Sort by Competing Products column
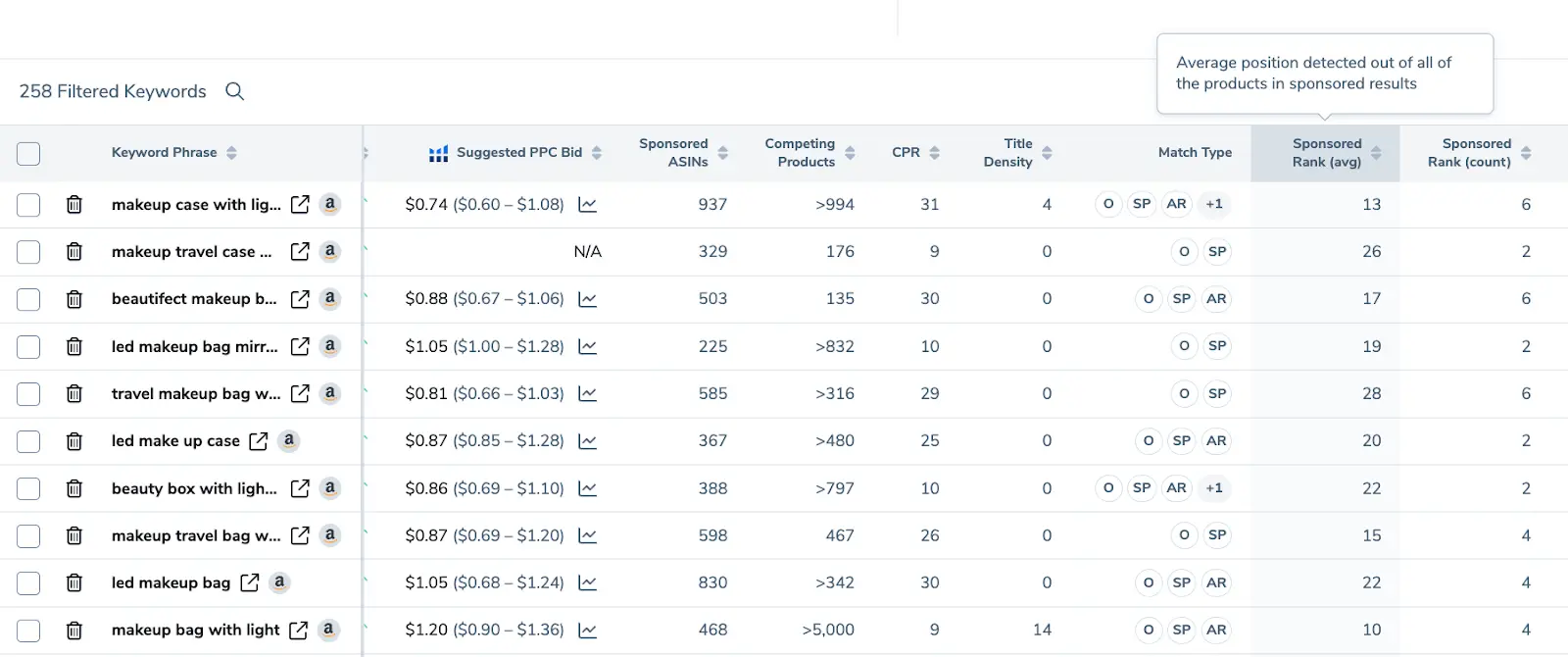 (x=850, y=153)
